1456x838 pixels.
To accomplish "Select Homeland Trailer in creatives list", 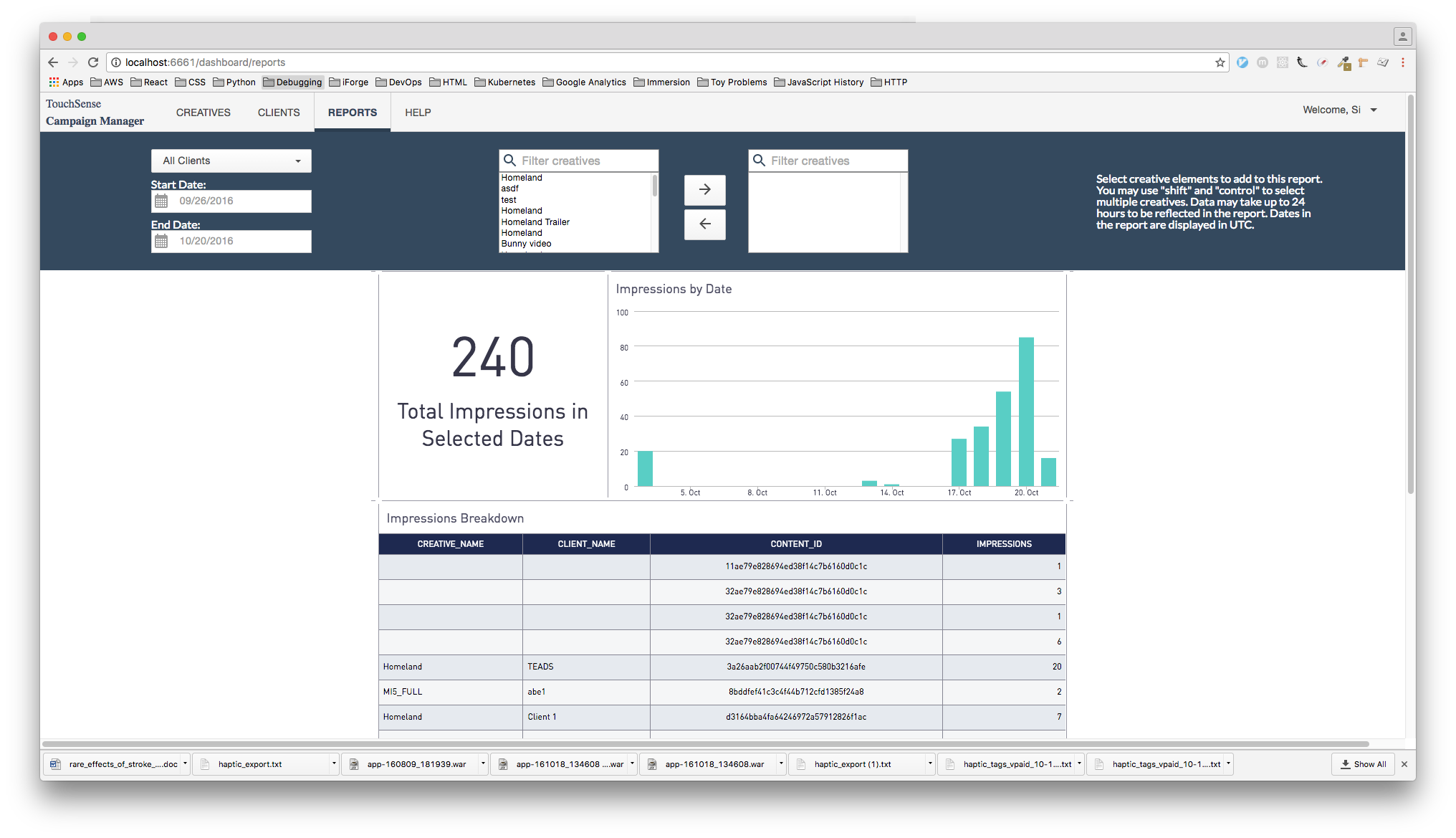I will point(535,222).
